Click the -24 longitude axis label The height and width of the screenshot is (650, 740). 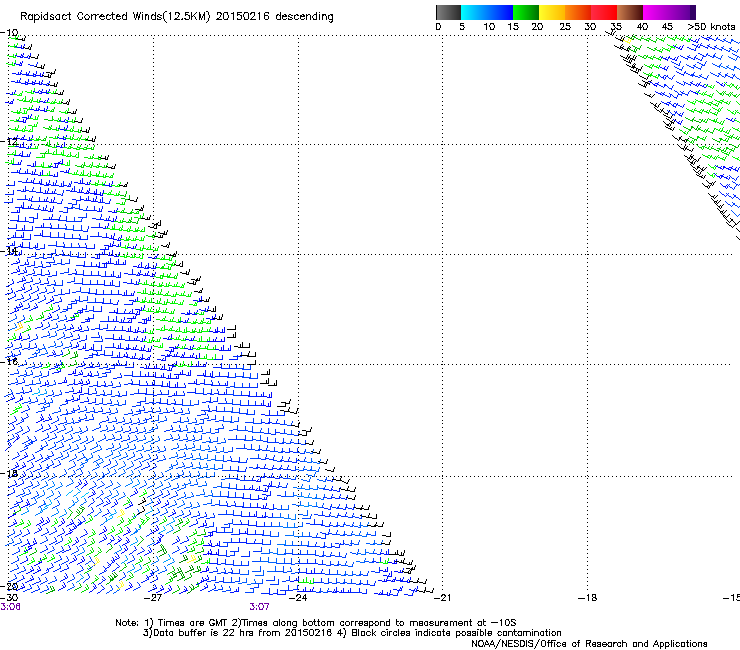point(298,598)
